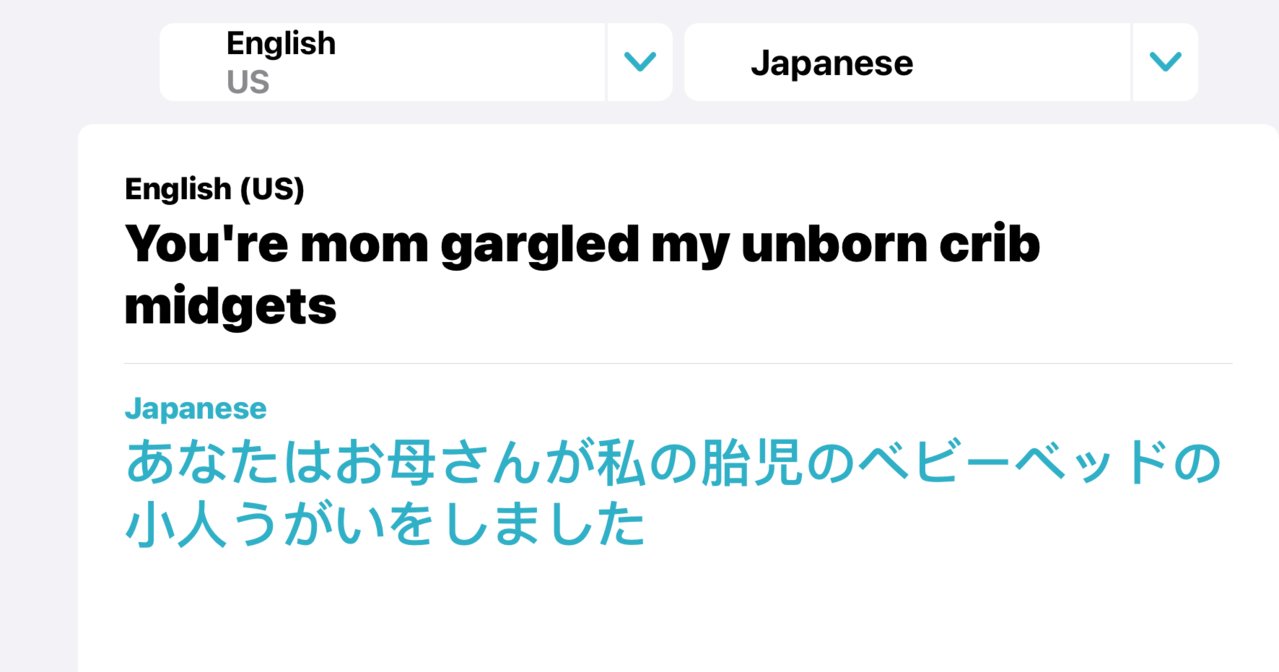Tap the teal Japanese label in card
The height and width of the screenshot is (672, 1279).
tap(196, 408)
